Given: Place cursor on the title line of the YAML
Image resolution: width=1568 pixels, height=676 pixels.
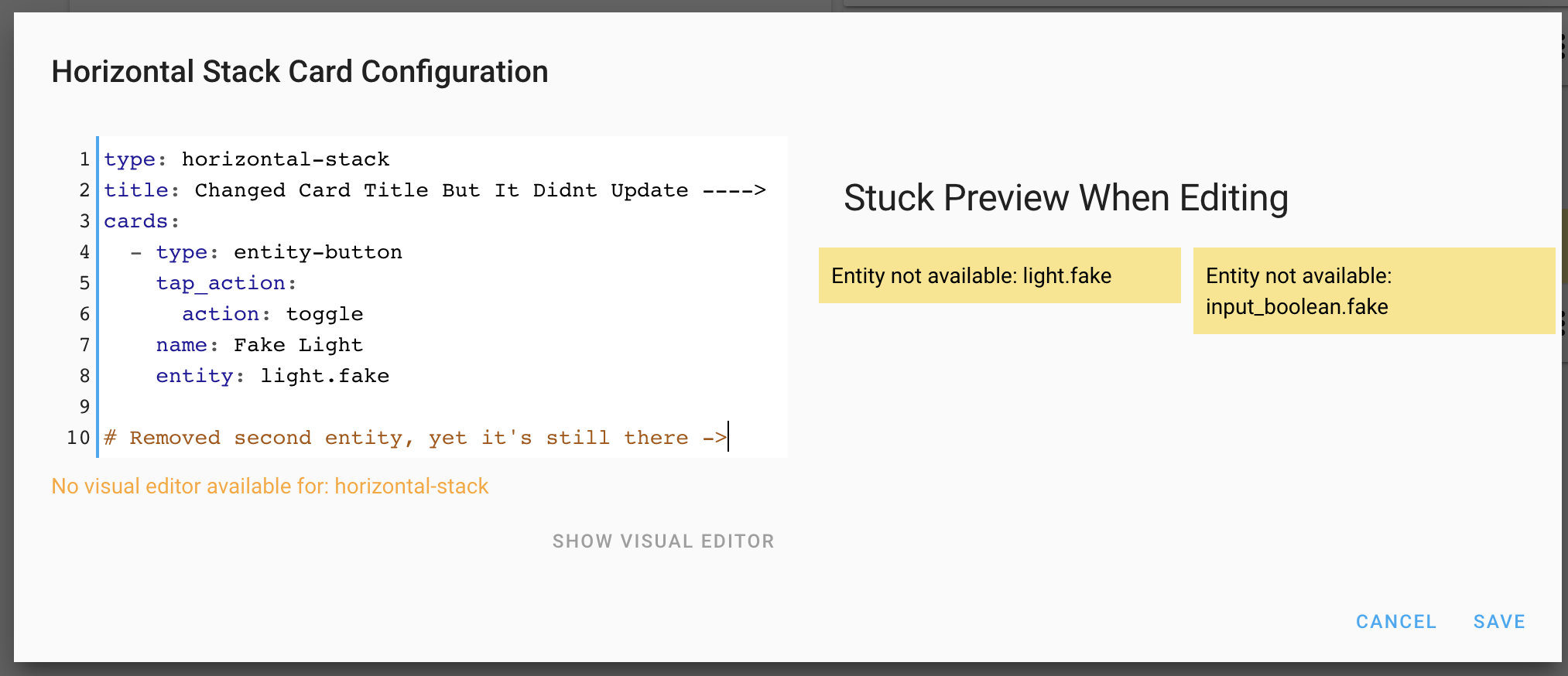Looking at the screenshot, I should click(433, 189).
